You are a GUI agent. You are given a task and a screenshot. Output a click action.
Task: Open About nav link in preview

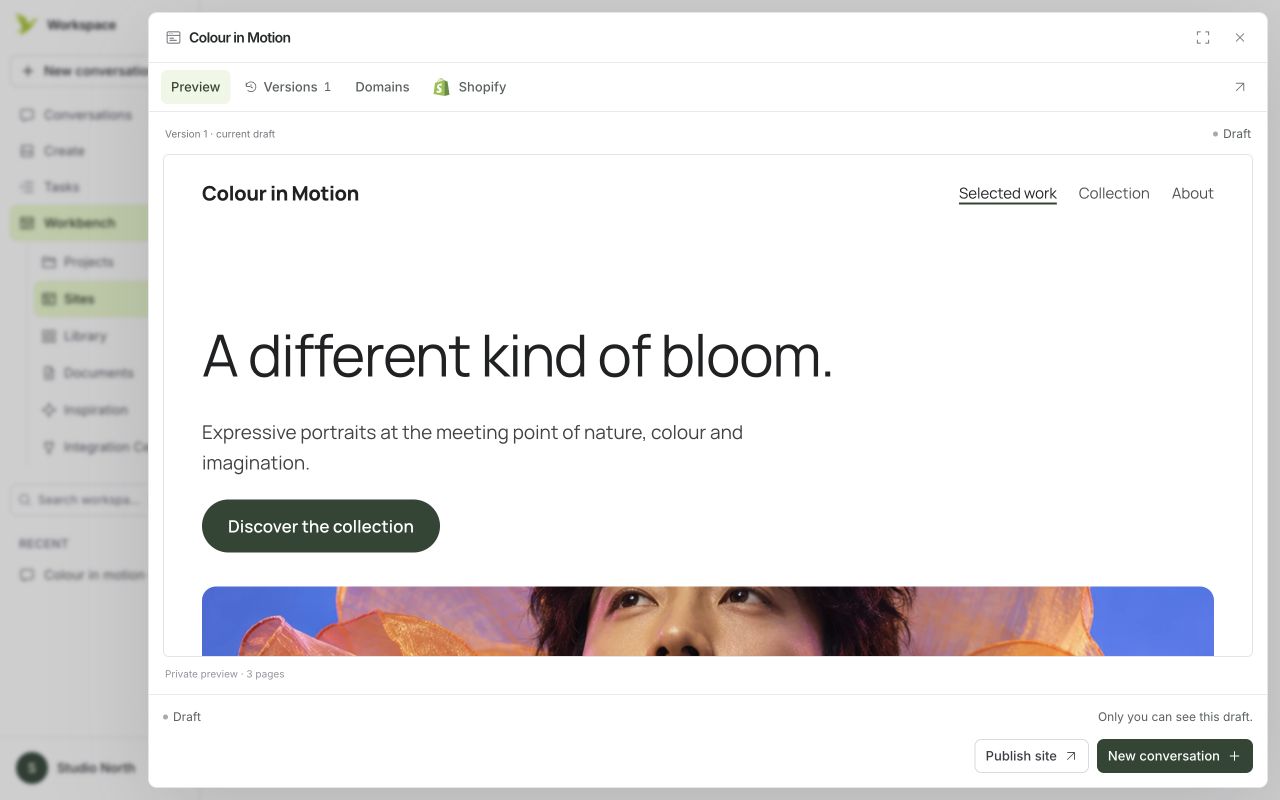[1193, 193]
